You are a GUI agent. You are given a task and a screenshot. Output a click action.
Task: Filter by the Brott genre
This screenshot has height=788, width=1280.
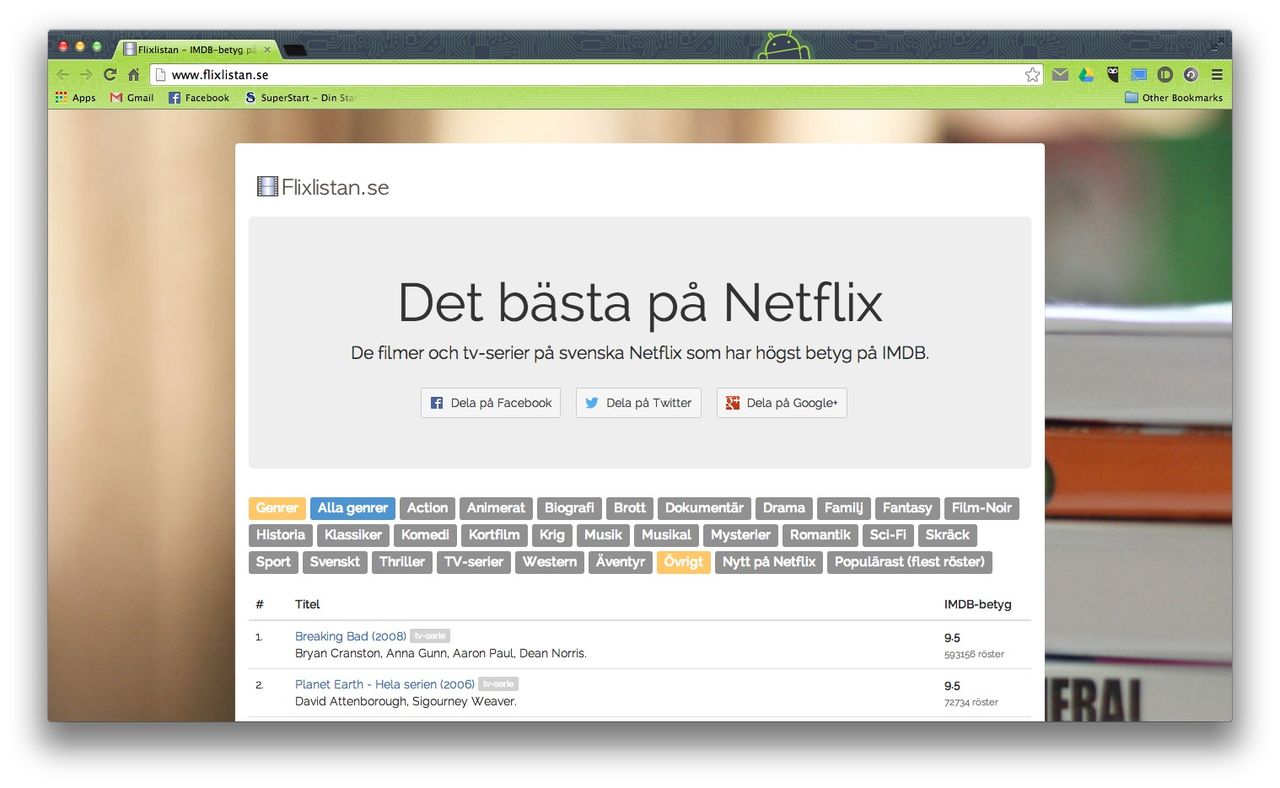pyautogui.click(x=630, y=508)
